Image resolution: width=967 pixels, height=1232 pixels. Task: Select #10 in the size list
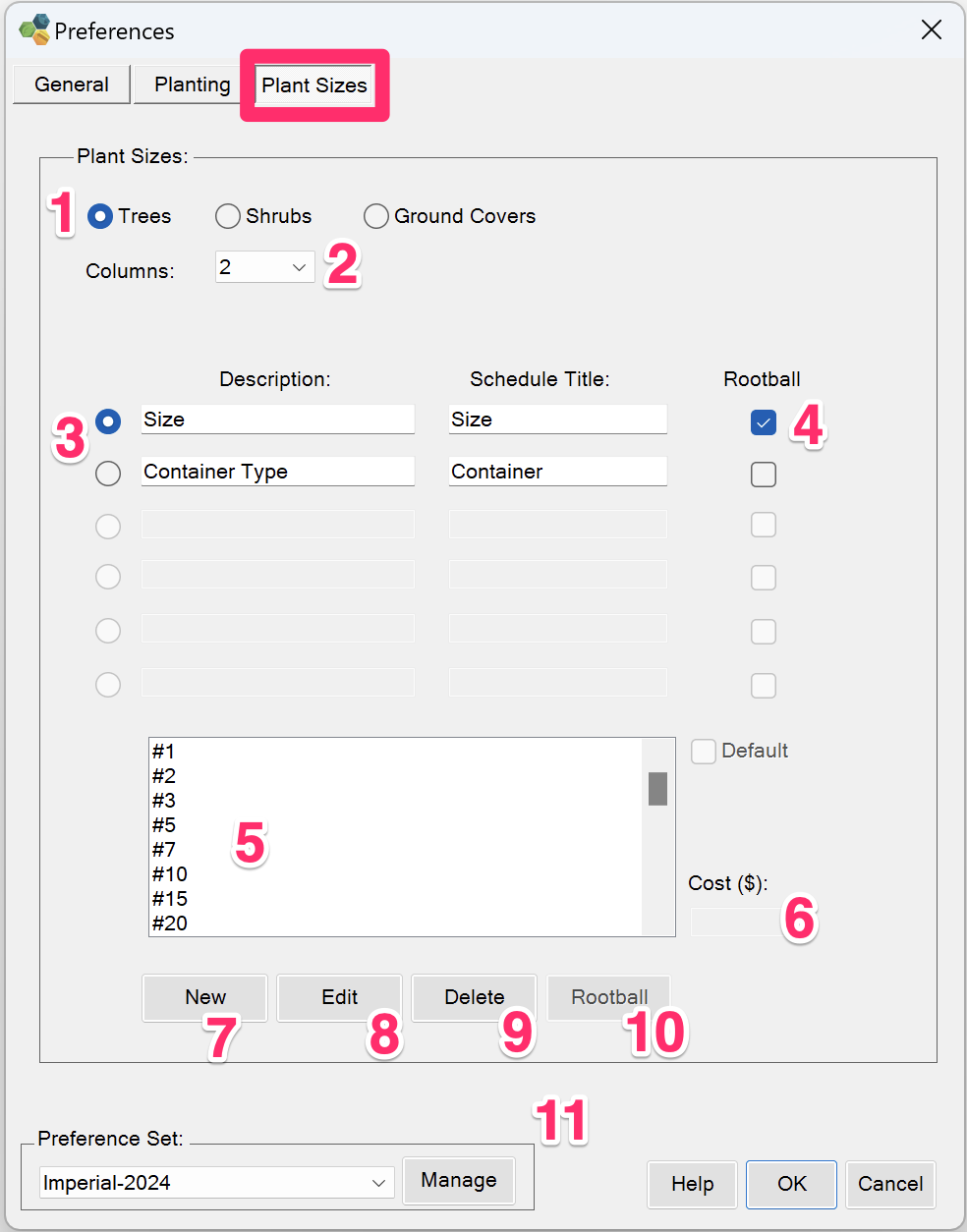pos(170,874)
